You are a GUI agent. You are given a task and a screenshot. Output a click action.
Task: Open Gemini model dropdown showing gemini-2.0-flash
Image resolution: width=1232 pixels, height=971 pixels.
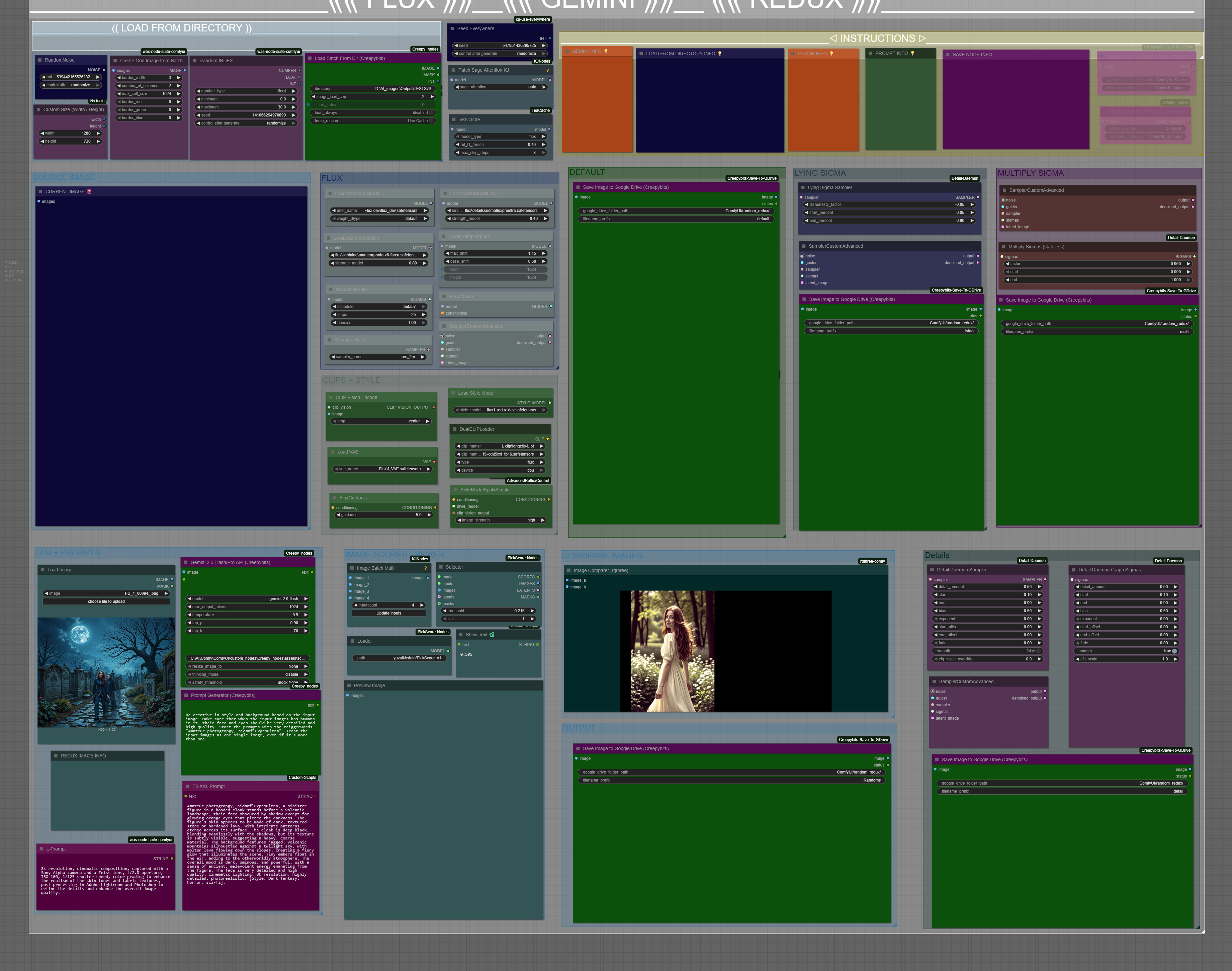tap(247, 598)
